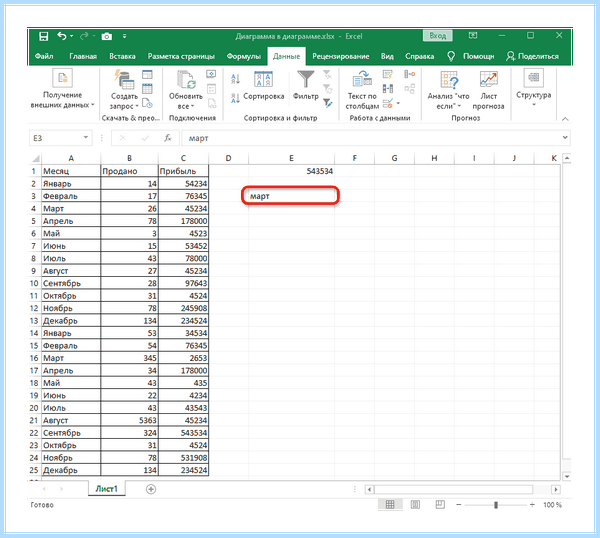
Task: Click the vertical scrollbar down arrow
Action: point(567,476)
